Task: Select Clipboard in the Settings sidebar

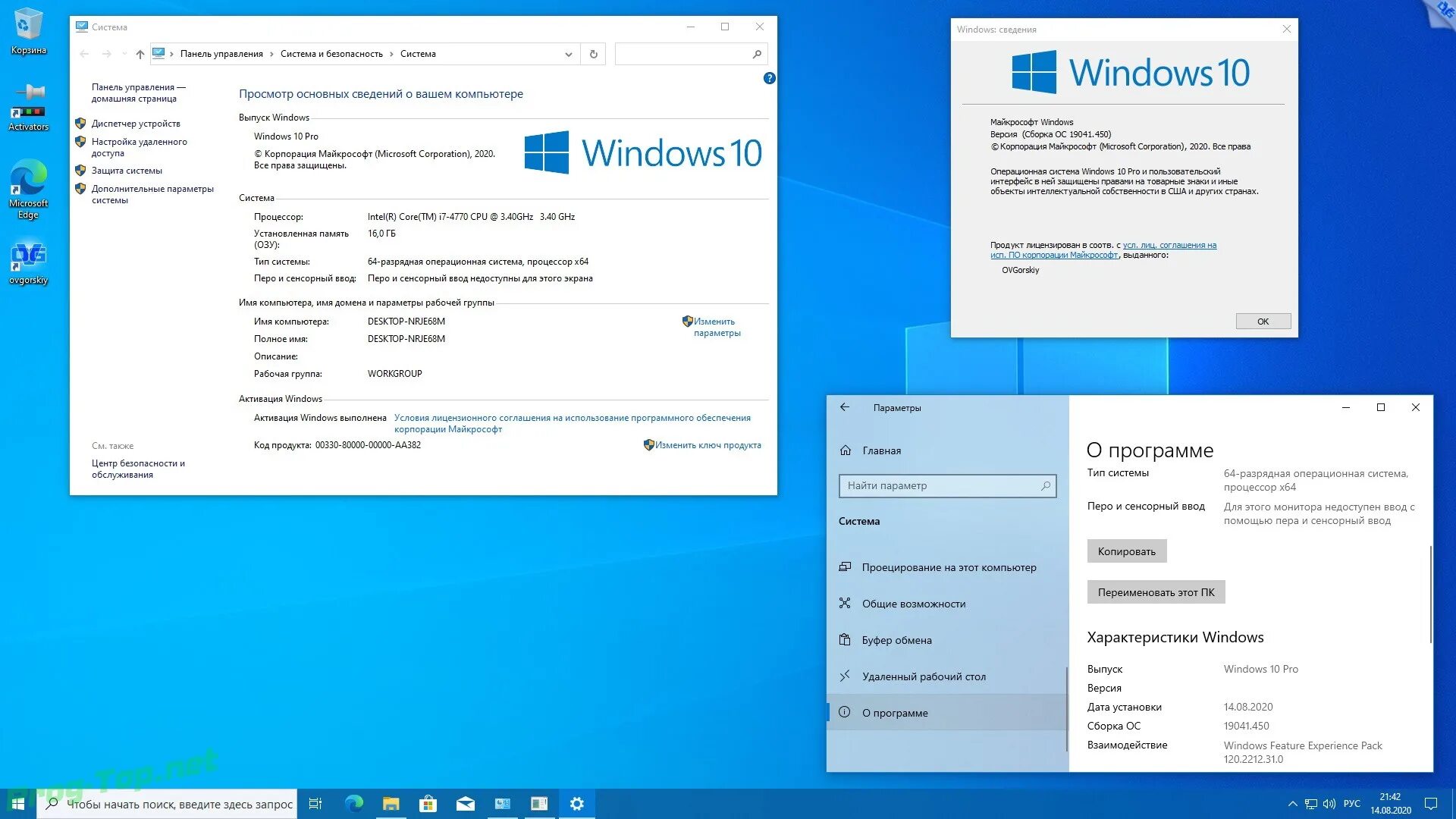Action: pos(896,640)
